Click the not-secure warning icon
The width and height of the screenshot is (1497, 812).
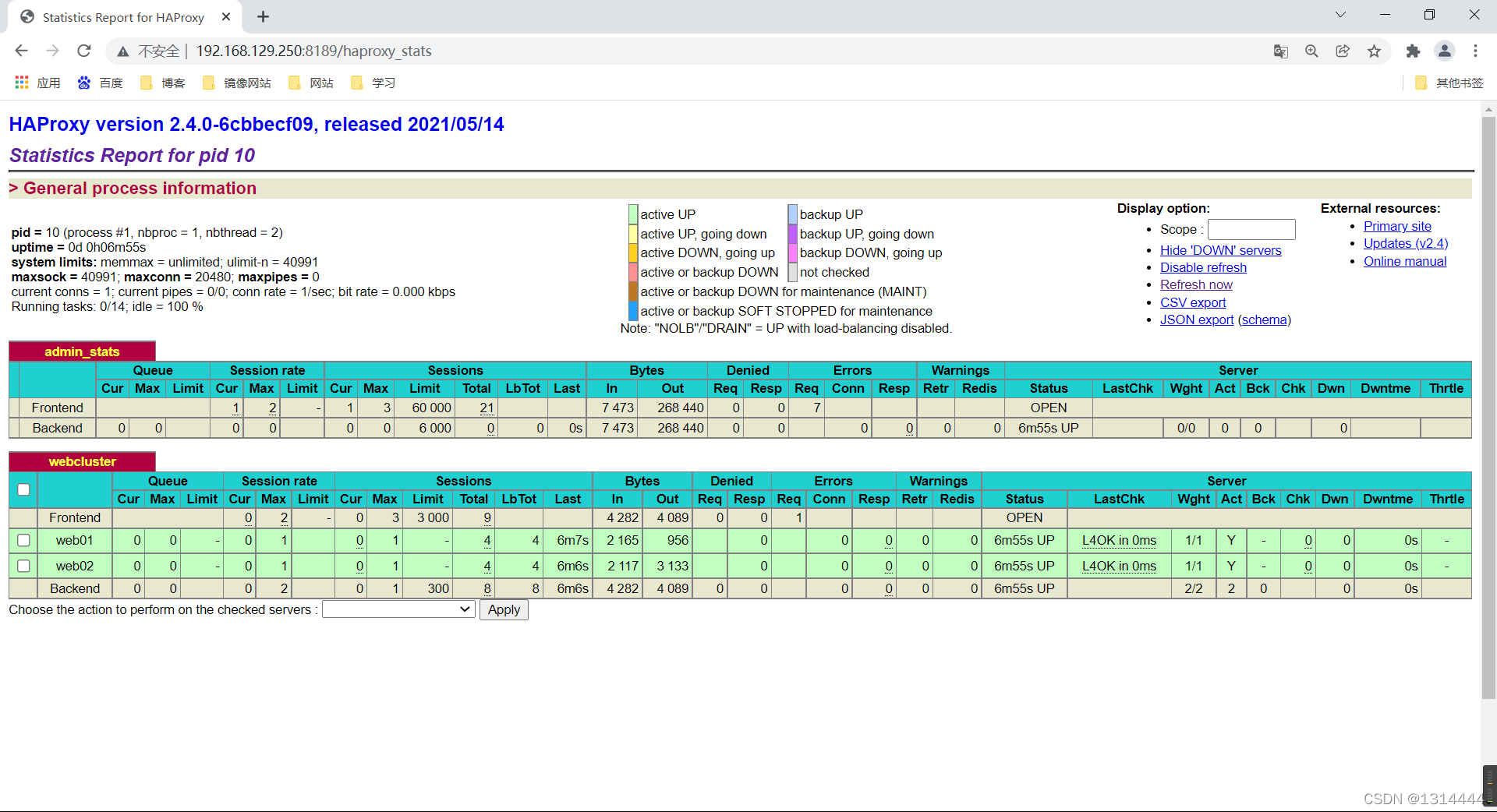[123, 51]
